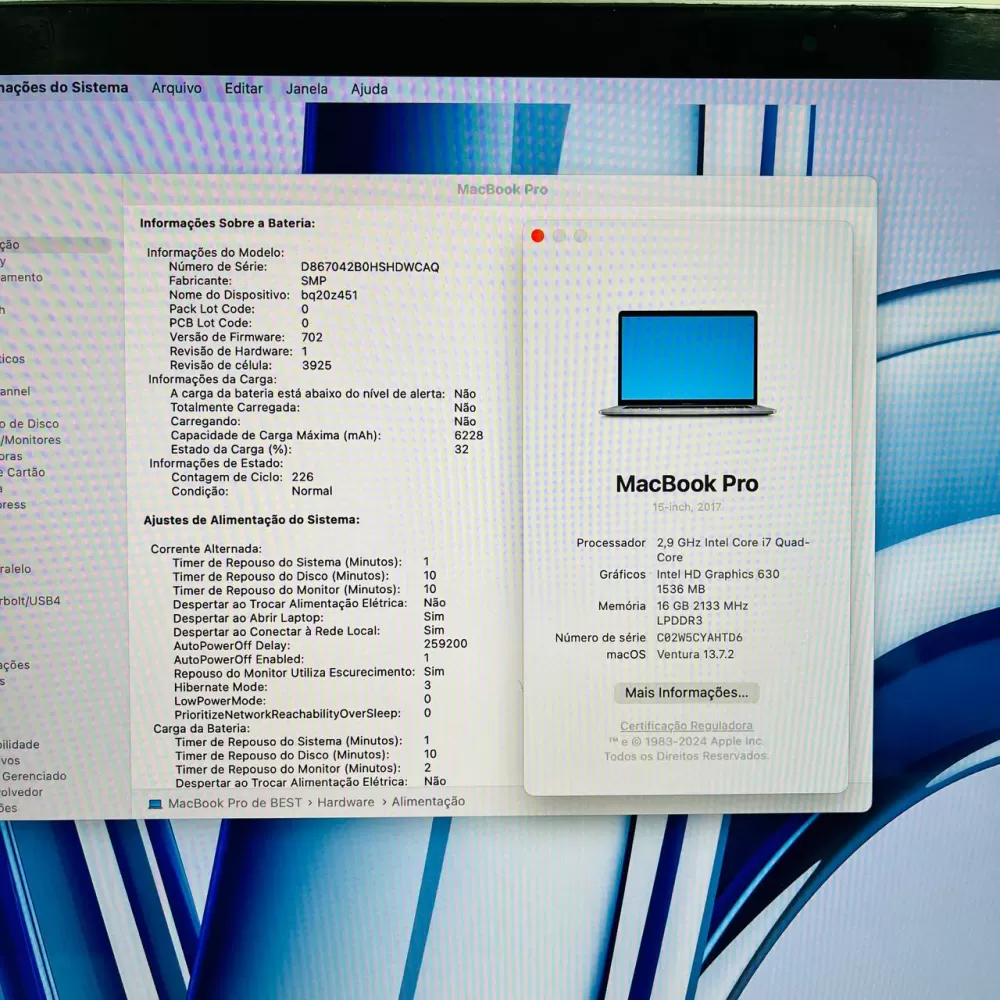
Task: Click Mac serial number "C02W5CYAHTD6"
Action: (700, 638)
